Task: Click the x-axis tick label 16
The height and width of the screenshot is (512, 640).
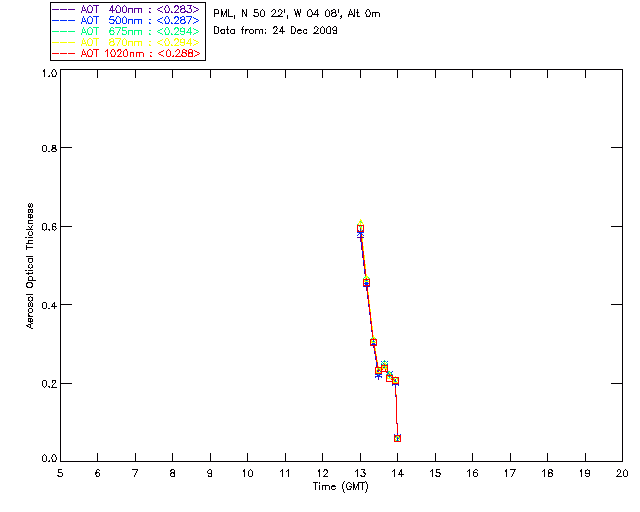Action: click(x=472, y=473)
